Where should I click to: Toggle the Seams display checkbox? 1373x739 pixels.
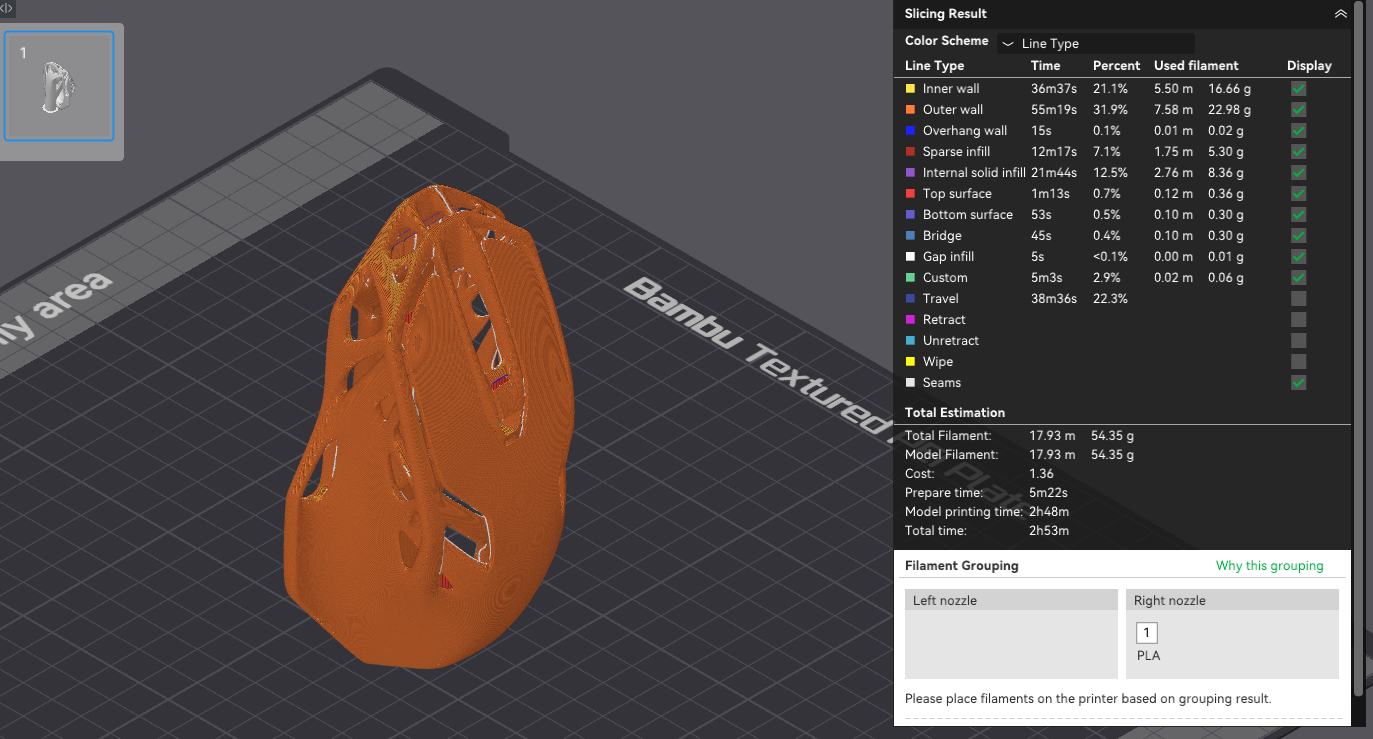pyautogui.click(x=1298, y=383)
